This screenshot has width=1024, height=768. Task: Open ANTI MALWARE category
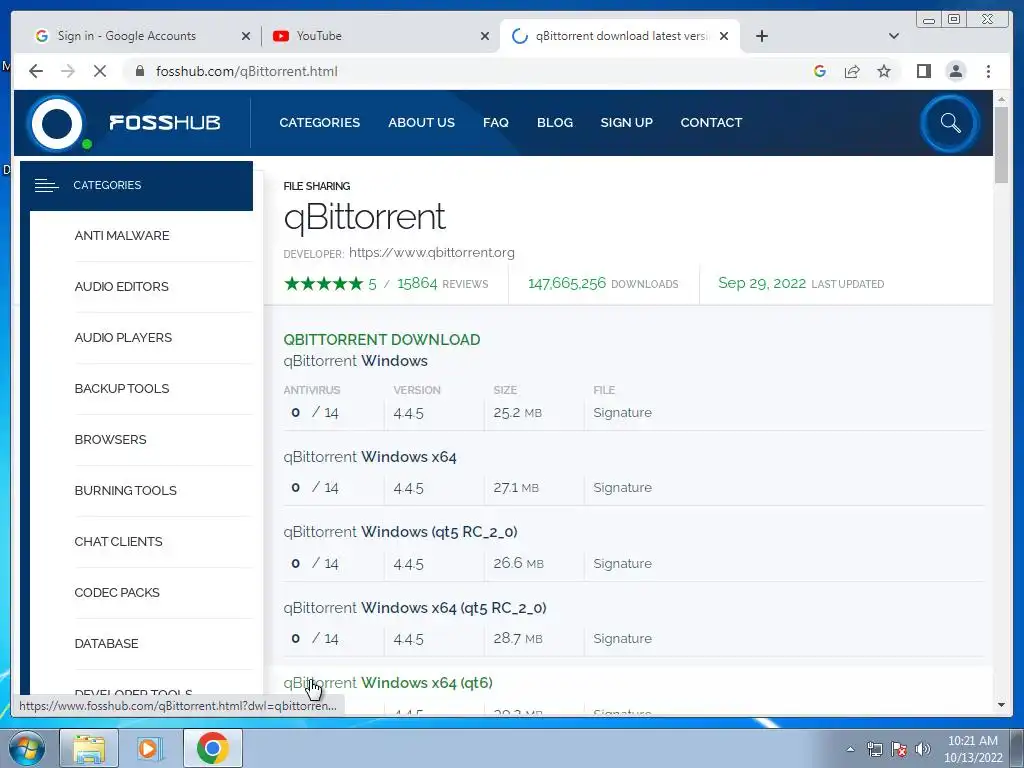pos(122,236)
